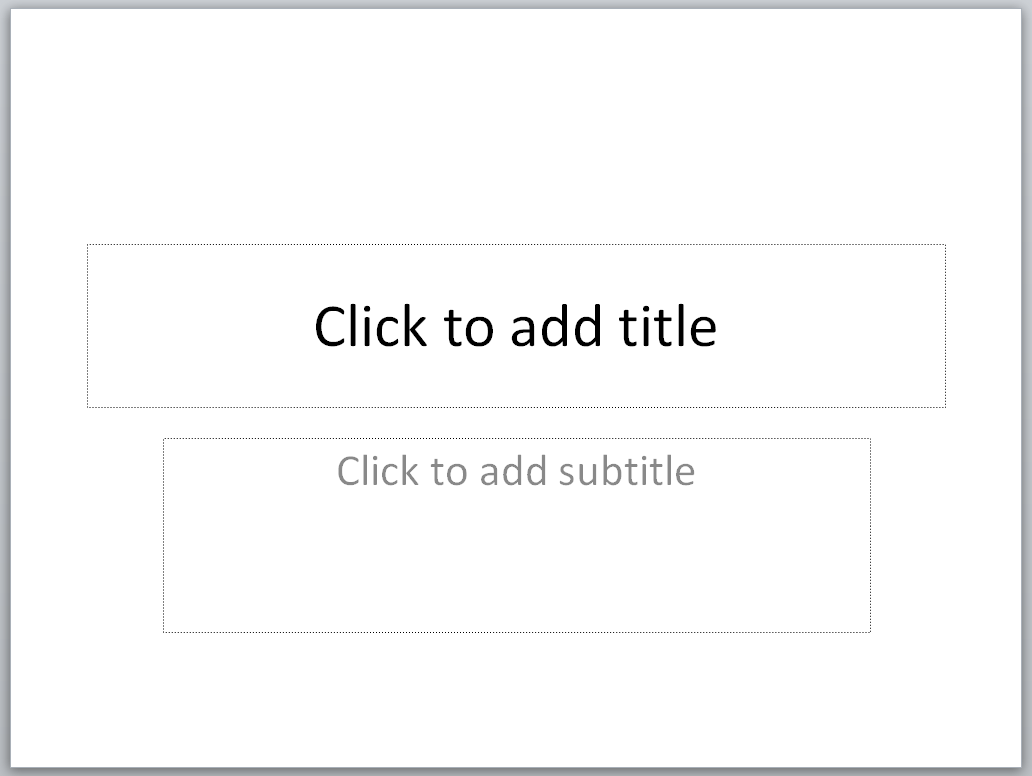This screenshot has width=1032, height=776.
Task: Select the title placeholder's right border
Action: coord(945,326)
